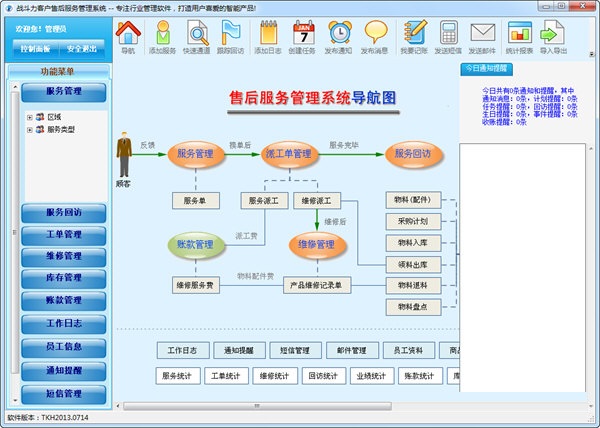Click the 维修派工 box
The height and width of the screenshot is (428, 600).
[x=317, y=201]
